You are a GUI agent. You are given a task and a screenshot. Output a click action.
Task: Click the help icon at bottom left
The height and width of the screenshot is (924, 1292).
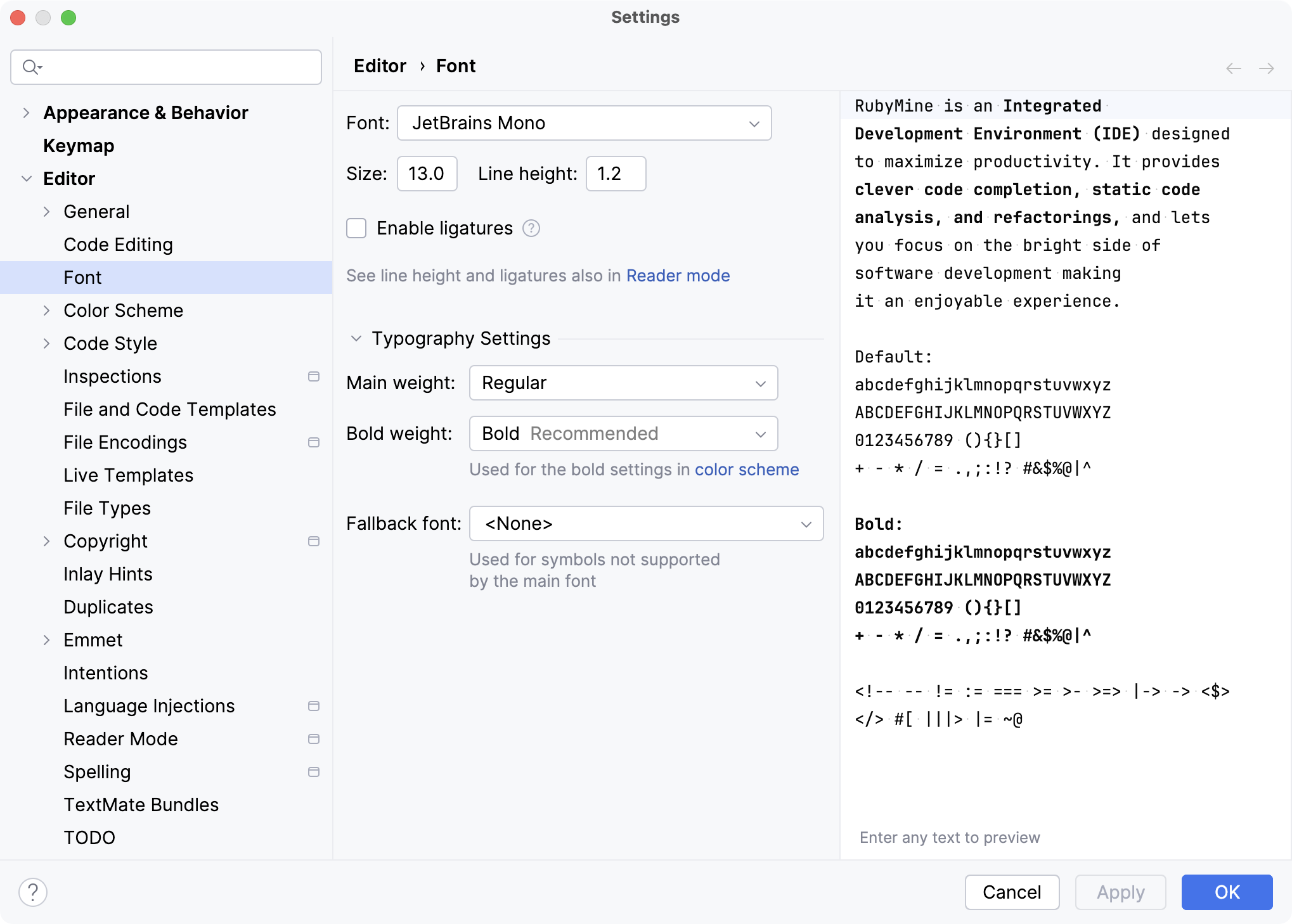pos(34,892)
